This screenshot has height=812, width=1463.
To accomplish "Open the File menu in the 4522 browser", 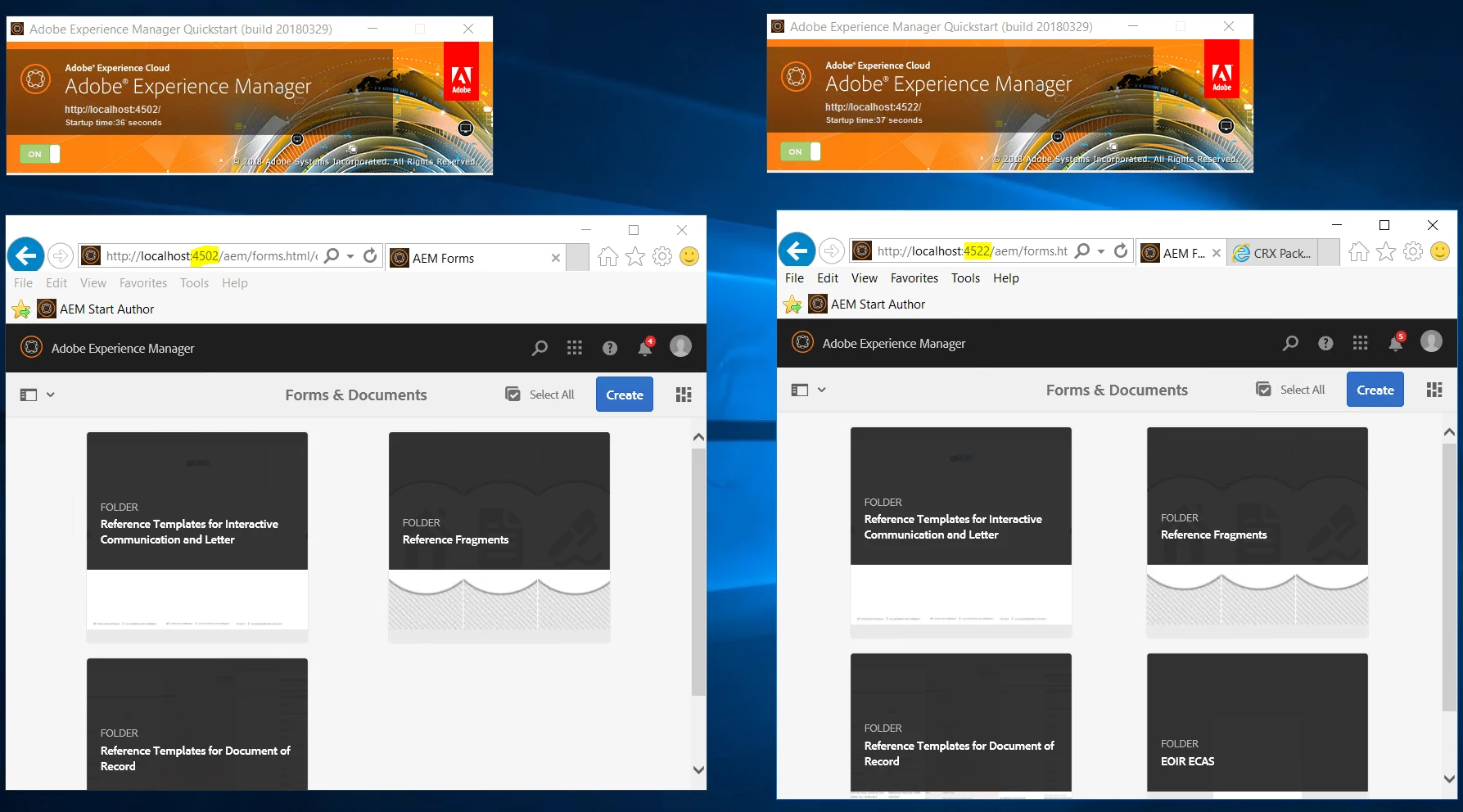I will [794, 278].
